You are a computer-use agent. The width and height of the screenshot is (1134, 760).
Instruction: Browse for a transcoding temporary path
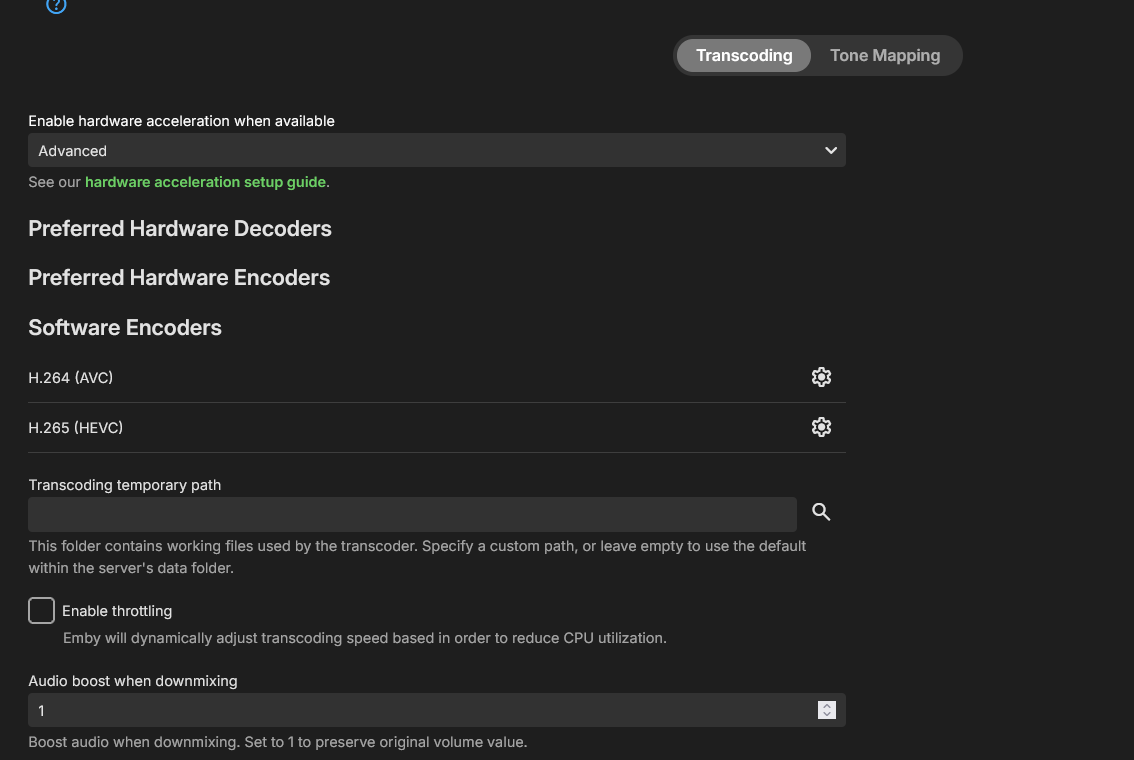[820, 512]
